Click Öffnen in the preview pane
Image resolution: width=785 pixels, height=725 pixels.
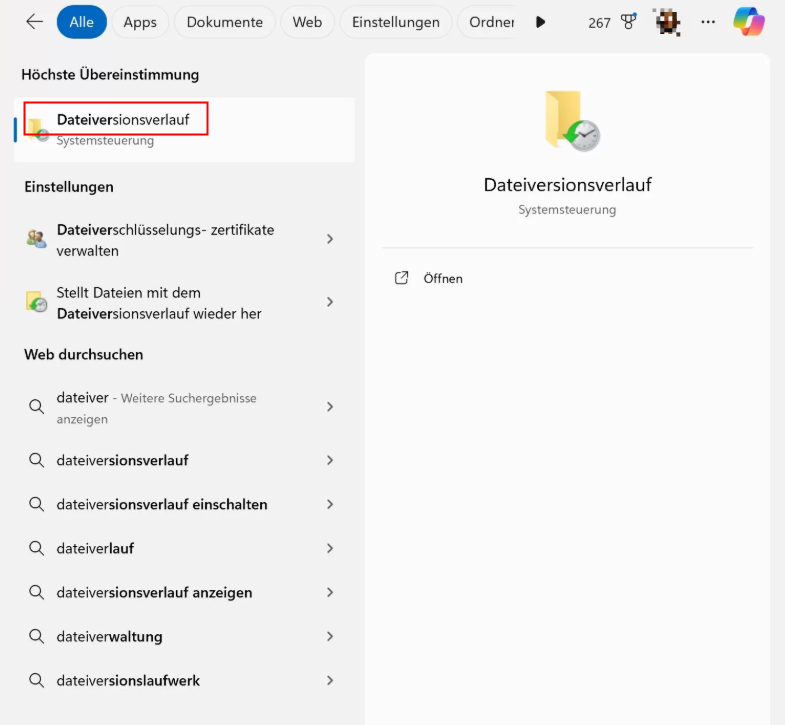pyautogui.click(x=442, y=278)
